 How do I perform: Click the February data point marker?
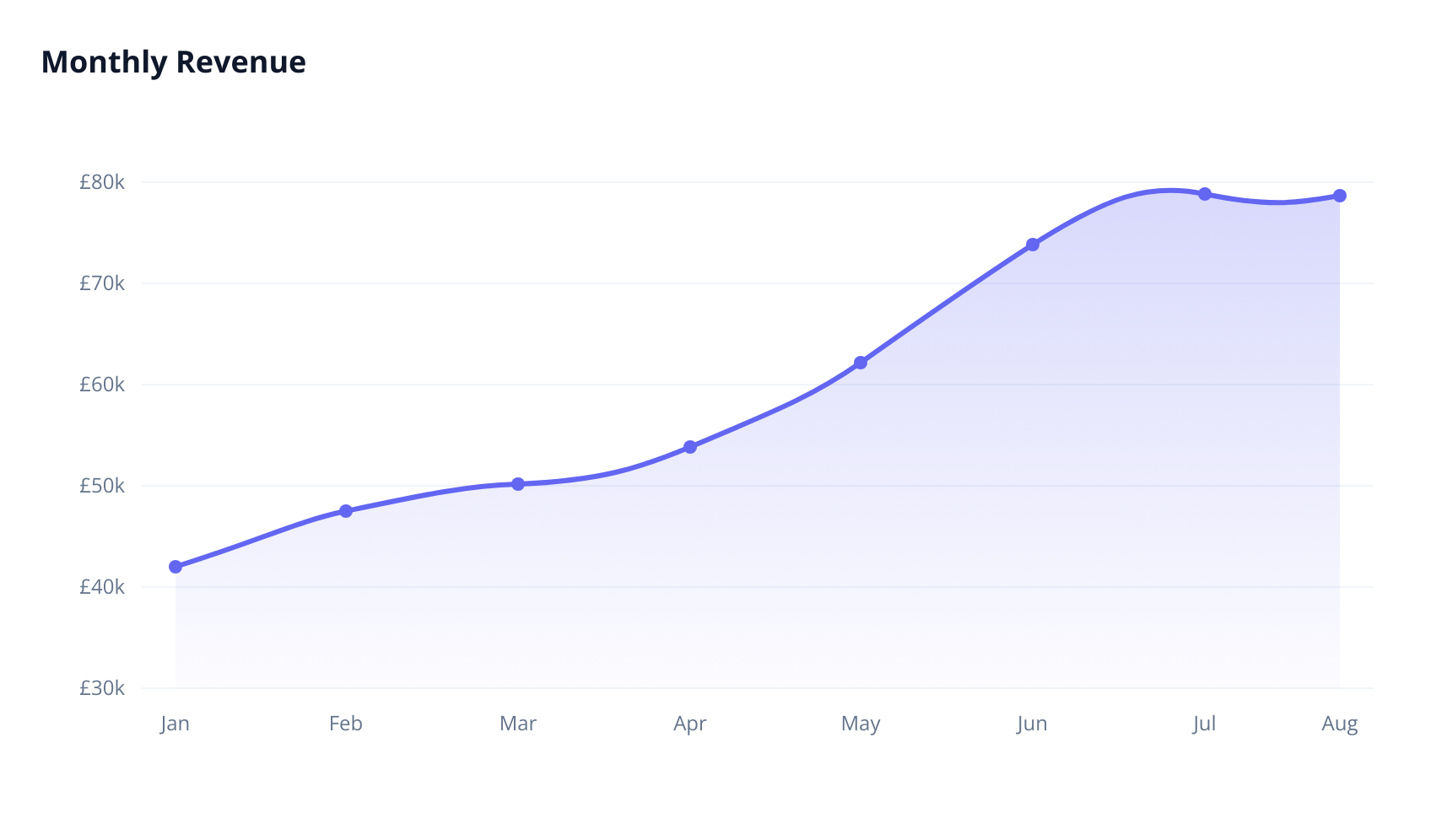[346, 511]
